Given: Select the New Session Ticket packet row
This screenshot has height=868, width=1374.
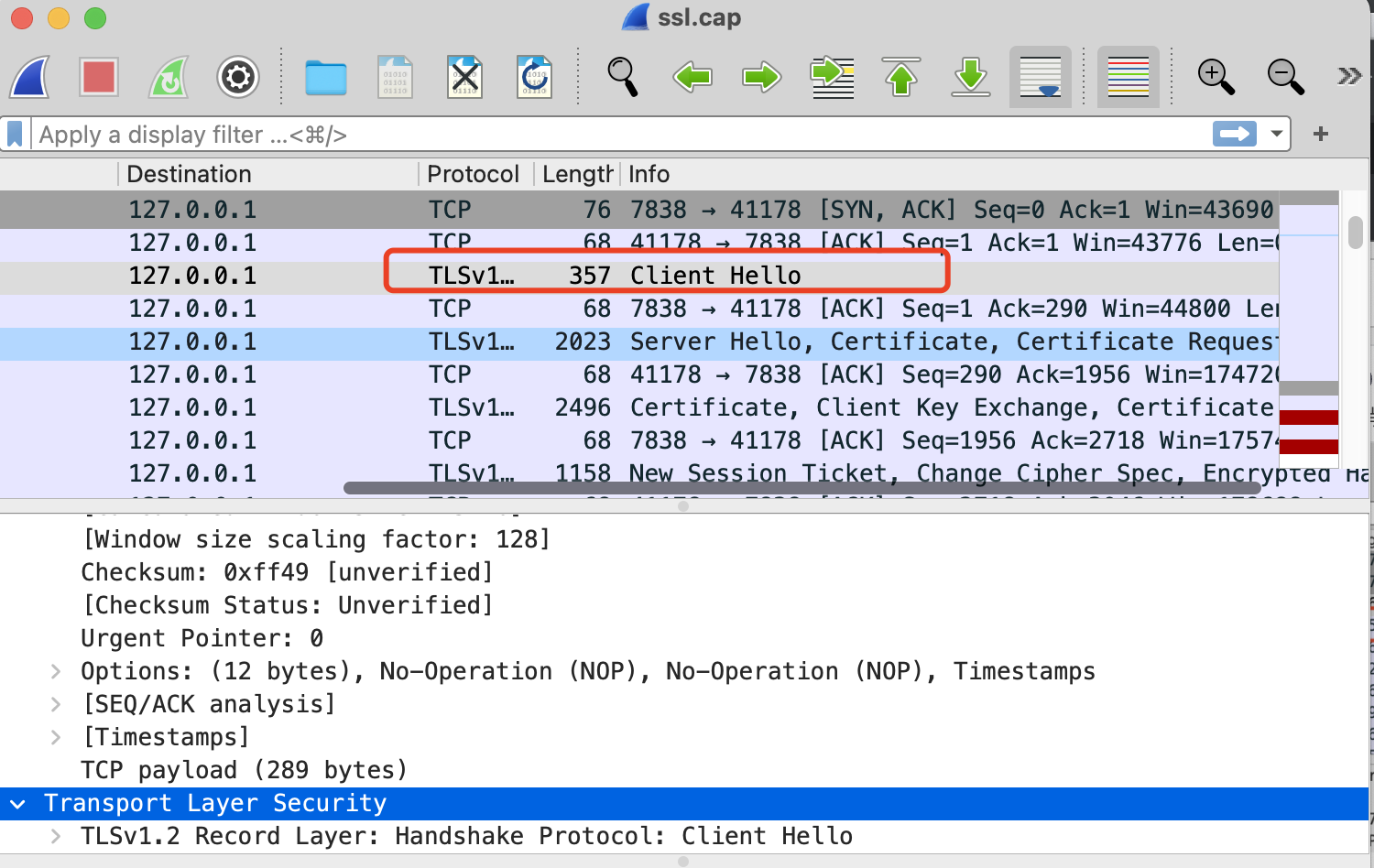Looking at the screenshot, I should click(x=639, y=473).
